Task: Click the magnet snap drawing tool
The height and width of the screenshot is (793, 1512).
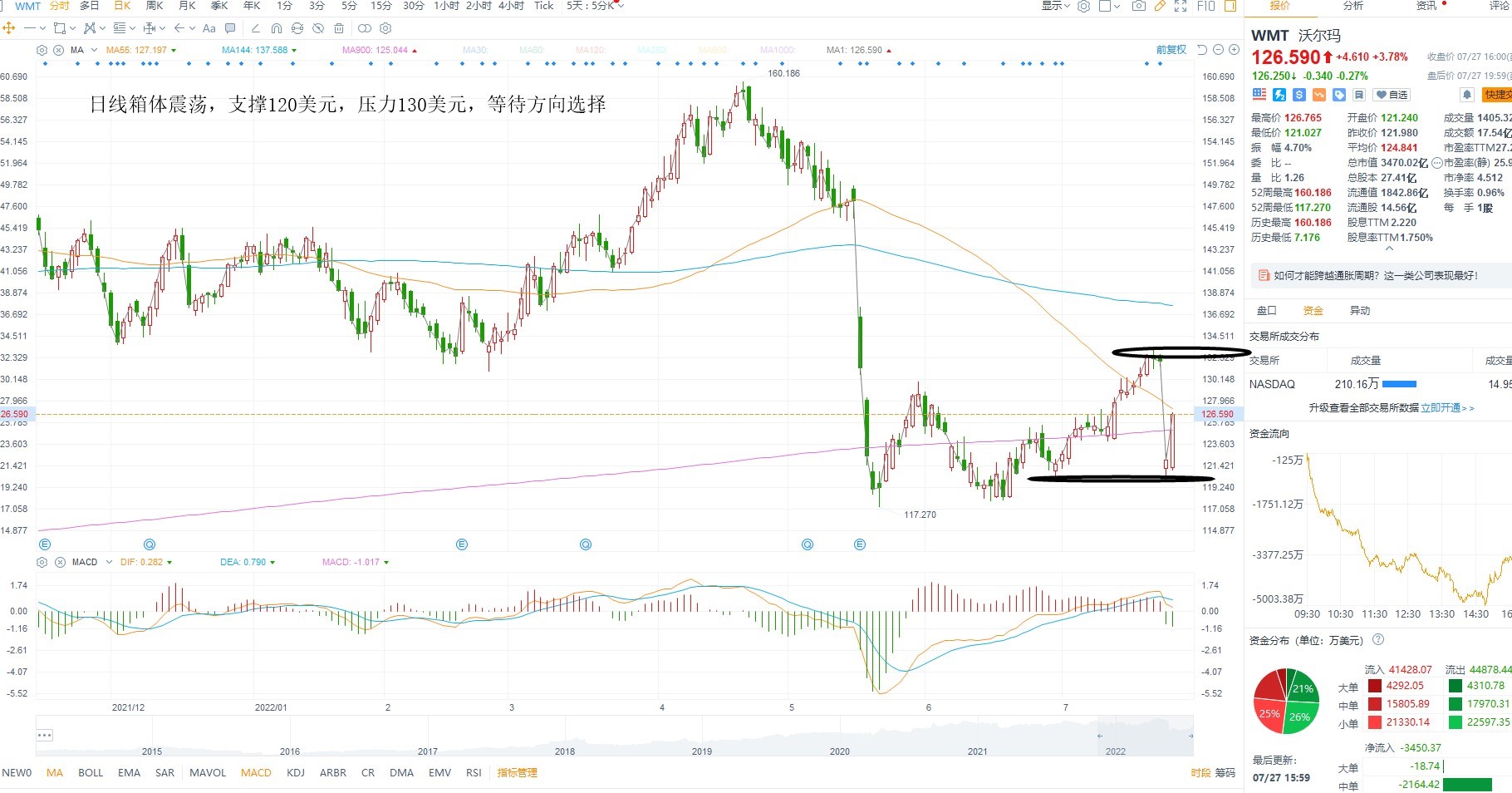Action: click(x=277, y=28)
